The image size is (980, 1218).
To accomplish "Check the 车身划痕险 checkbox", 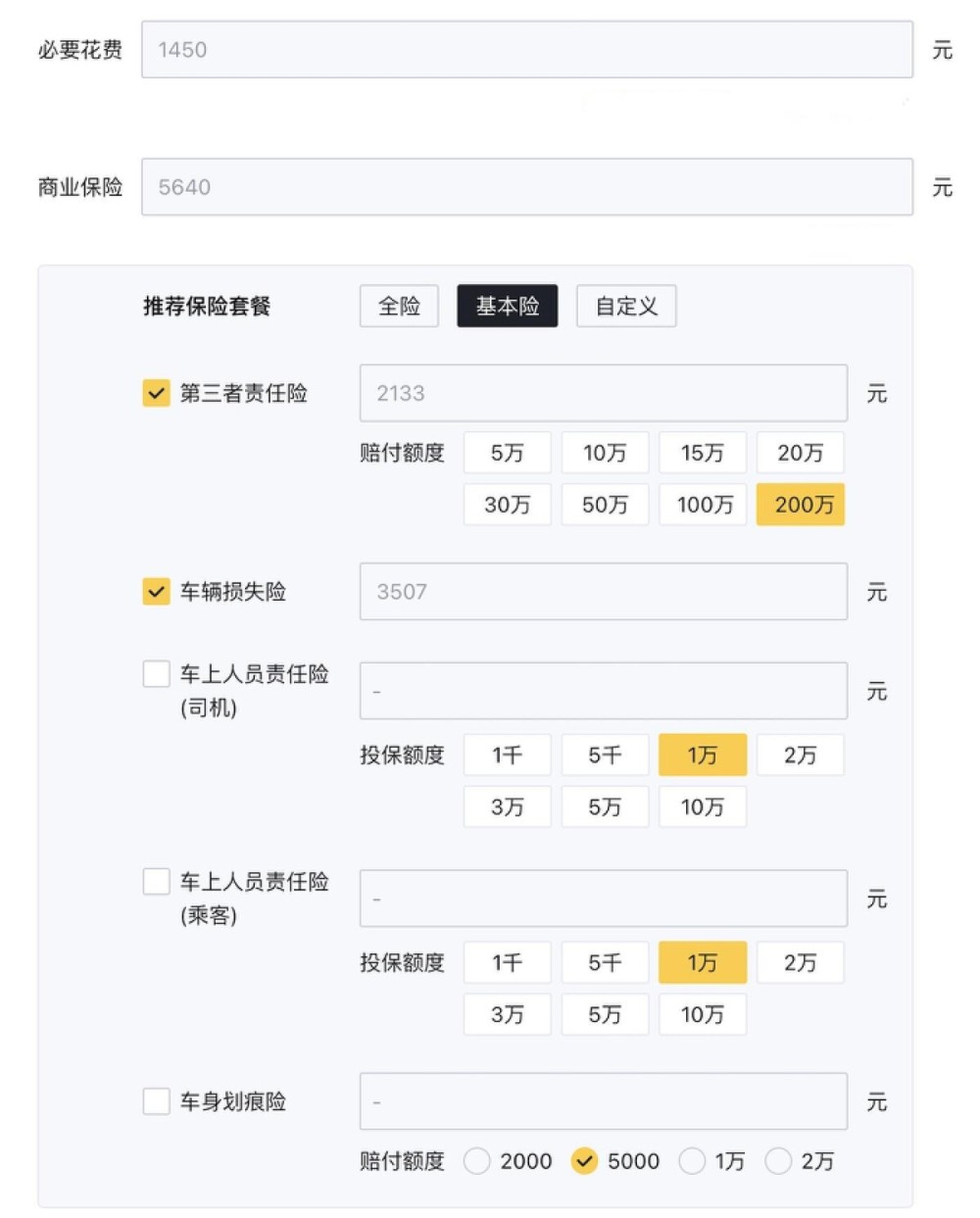I will 157,1101.
